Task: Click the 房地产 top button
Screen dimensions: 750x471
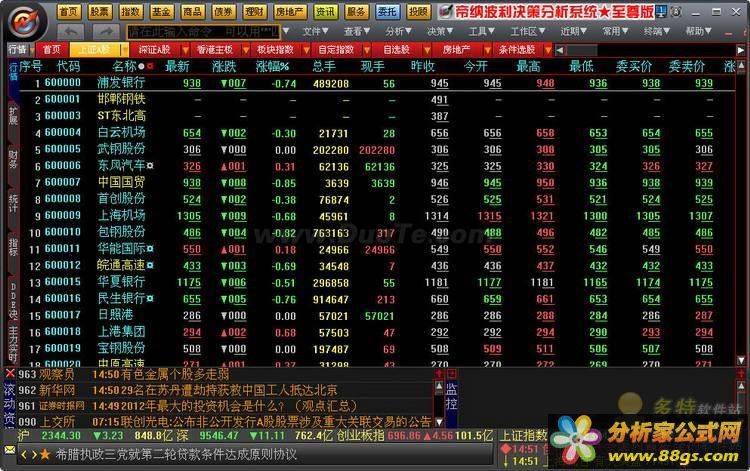Action: tap(290, 12)
